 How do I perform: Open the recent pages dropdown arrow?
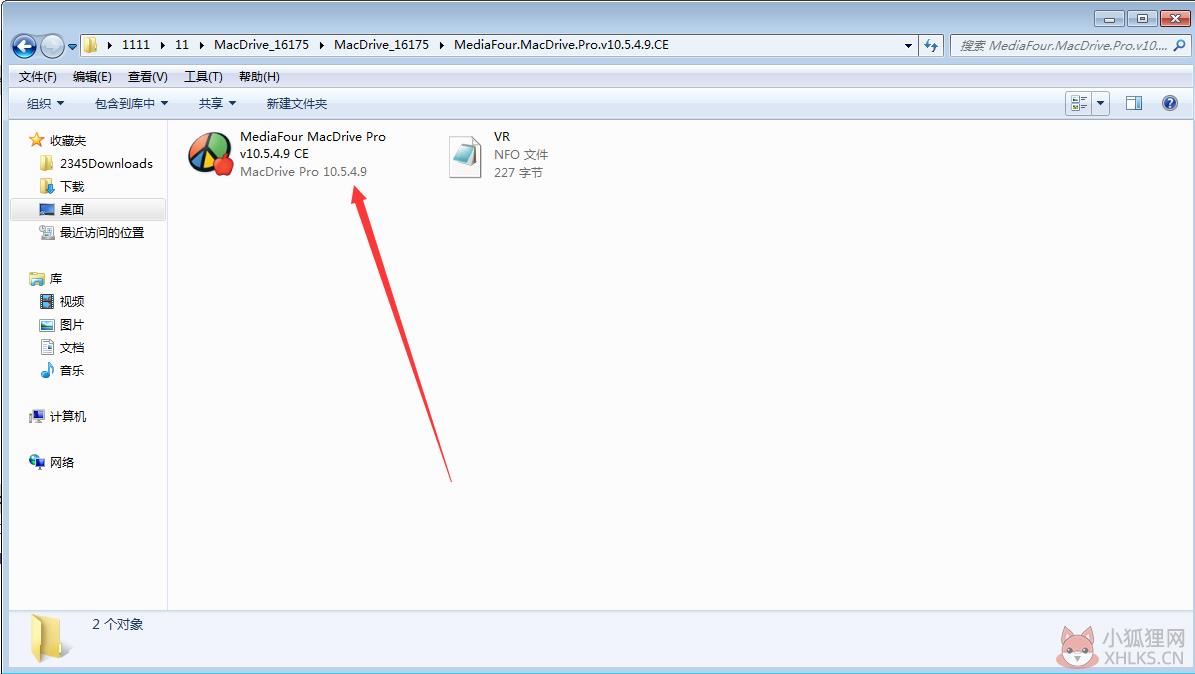[x=72, y=47]
